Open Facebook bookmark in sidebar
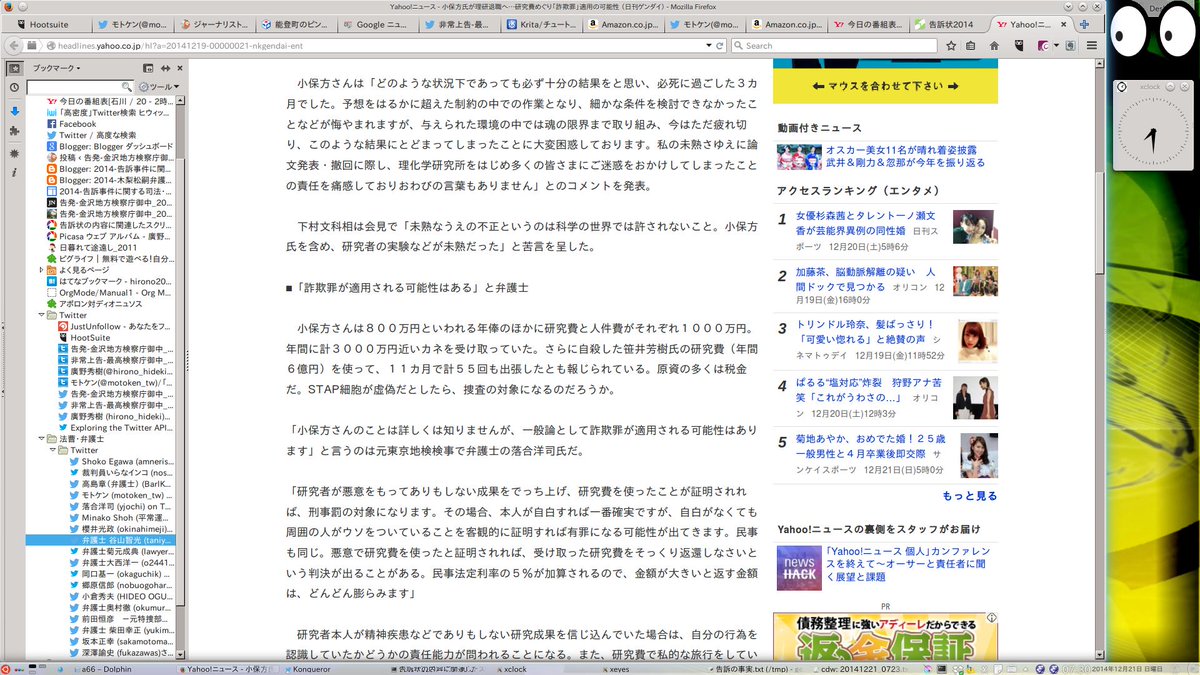The width and height of the screenshot is (1200, 675). [x=77, y=123]
